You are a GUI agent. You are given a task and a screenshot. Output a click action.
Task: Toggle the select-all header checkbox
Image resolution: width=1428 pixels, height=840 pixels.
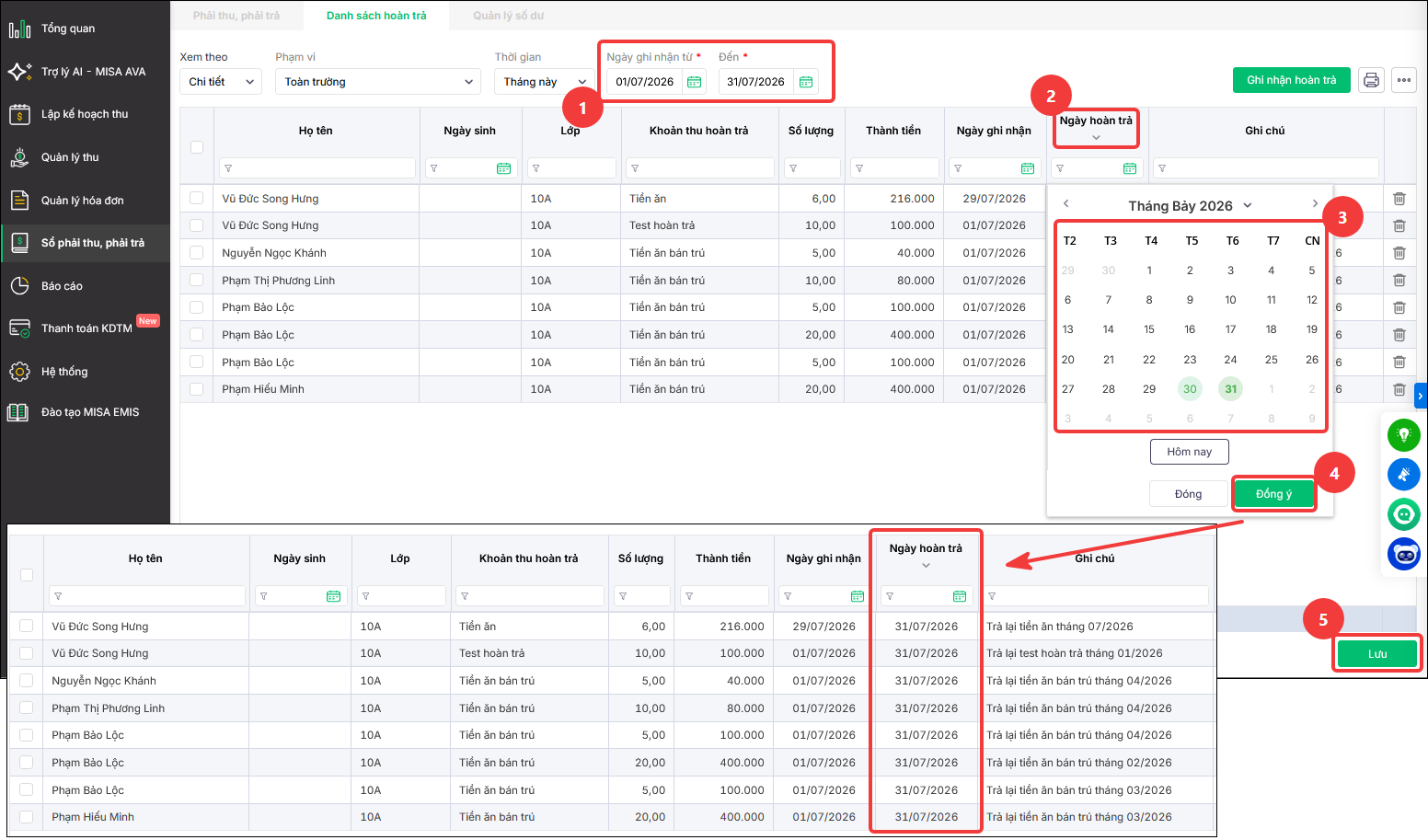tap(196, 147)
